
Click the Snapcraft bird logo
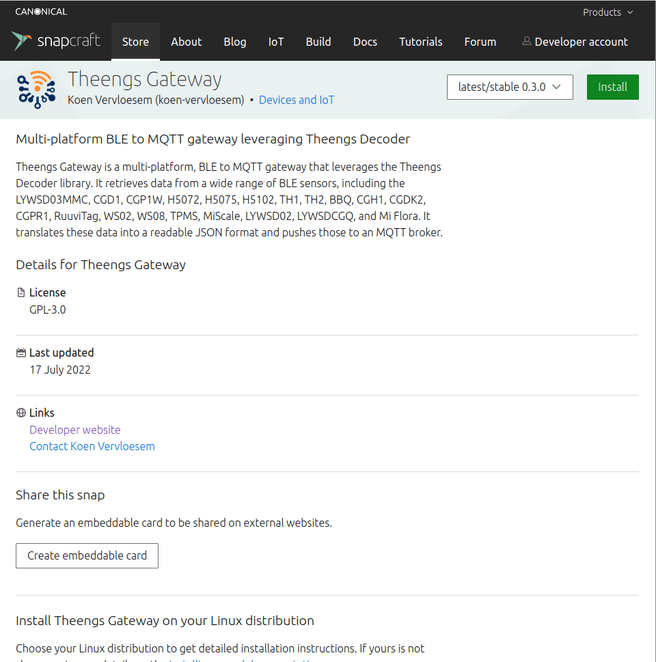click(21, 41)
